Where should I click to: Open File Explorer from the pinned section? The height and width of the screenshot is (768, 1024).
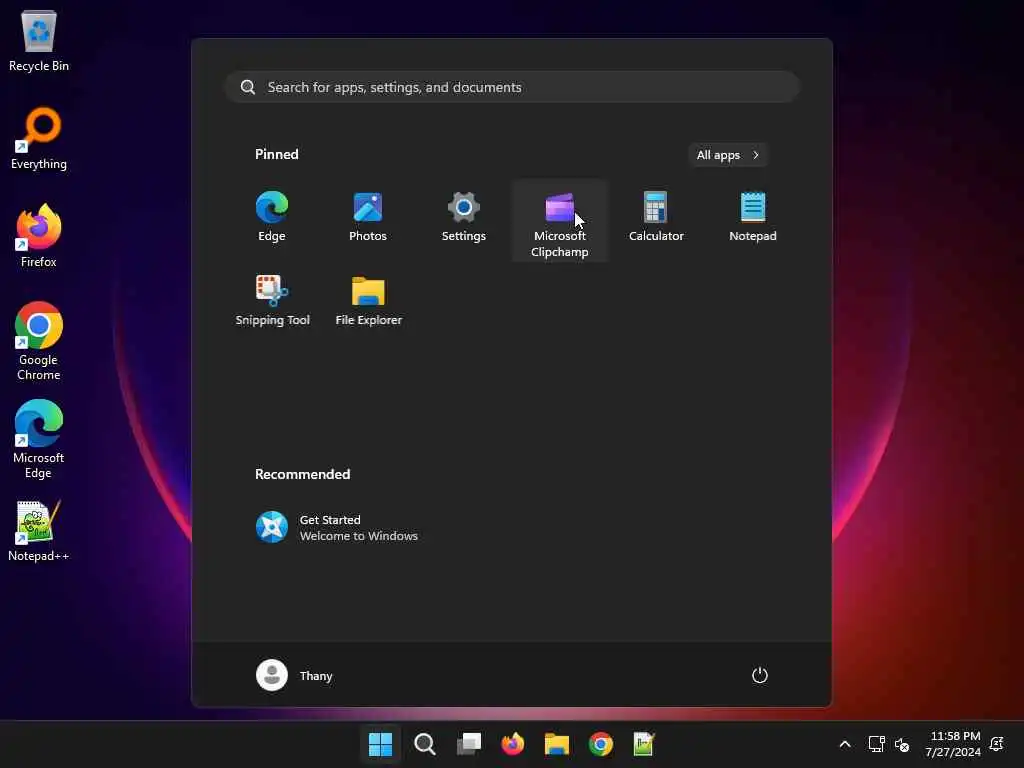(368, 301)
